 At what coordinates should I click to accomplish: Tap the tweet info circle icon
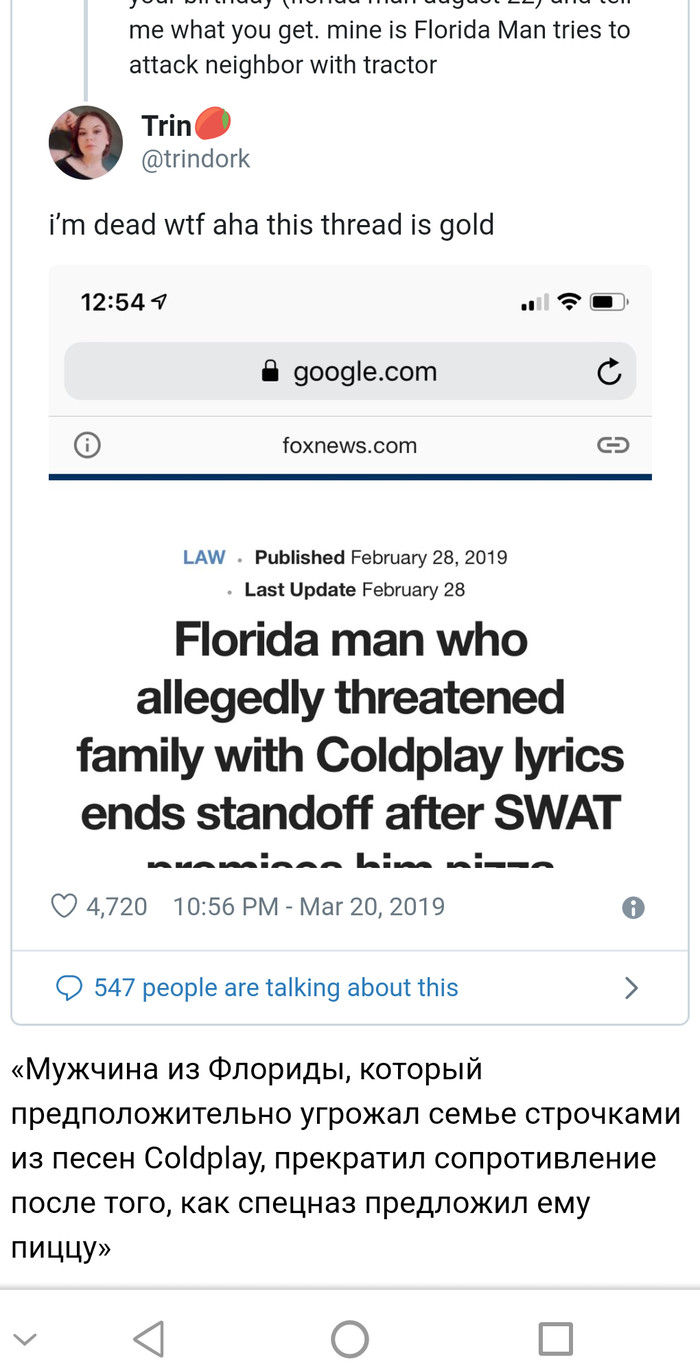633,908
